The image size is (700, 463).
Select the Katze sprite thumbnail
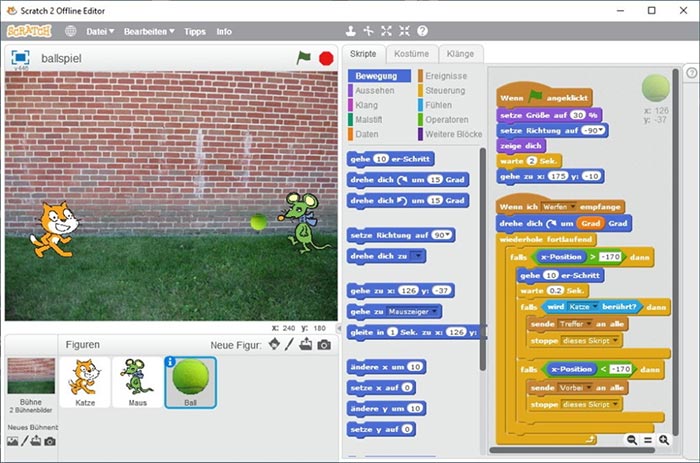tap(85, 382)
